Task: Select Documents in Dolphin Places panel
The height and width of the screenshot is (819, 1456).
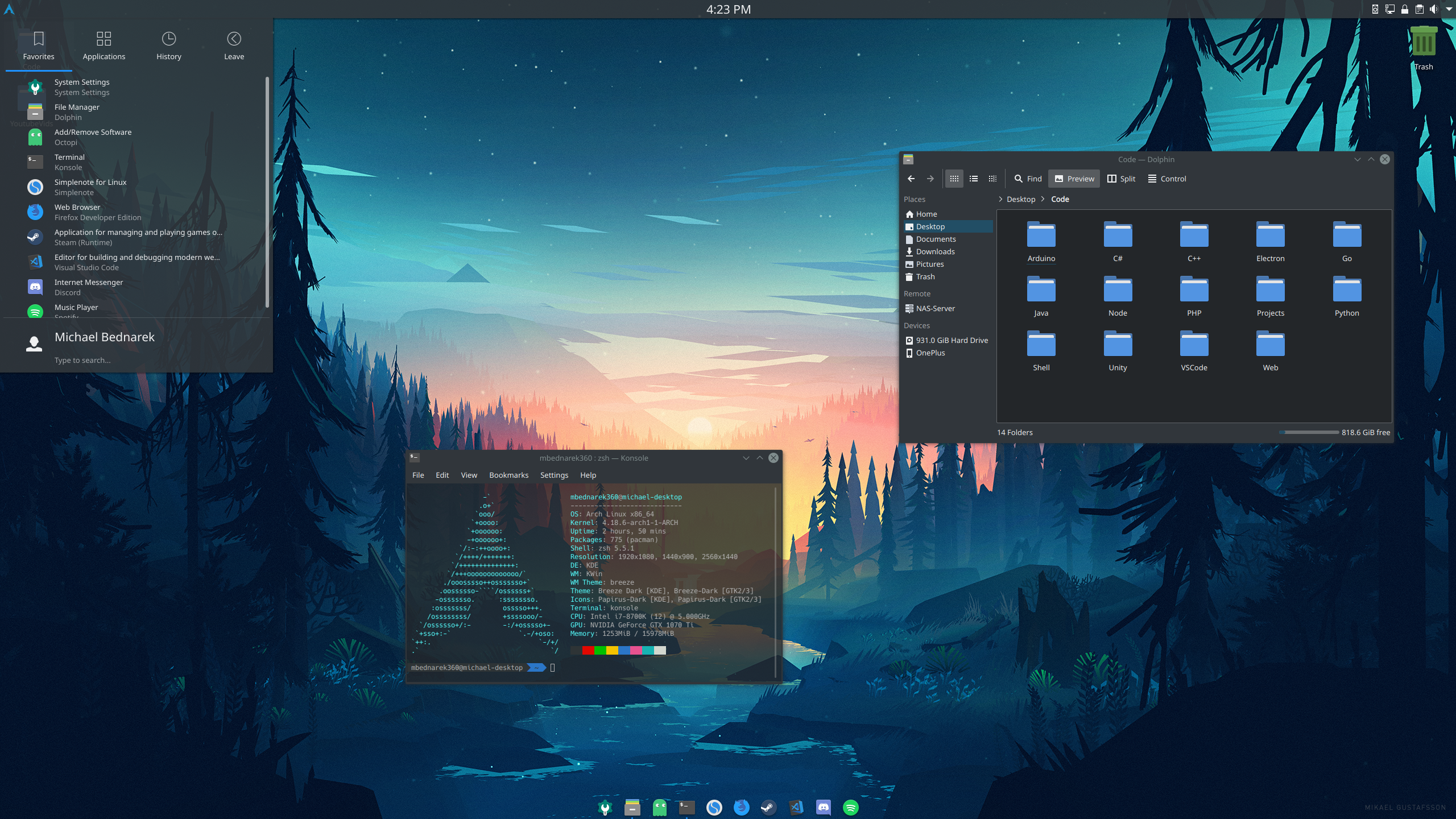Action: pyautogui.click(x=948, y=239)
